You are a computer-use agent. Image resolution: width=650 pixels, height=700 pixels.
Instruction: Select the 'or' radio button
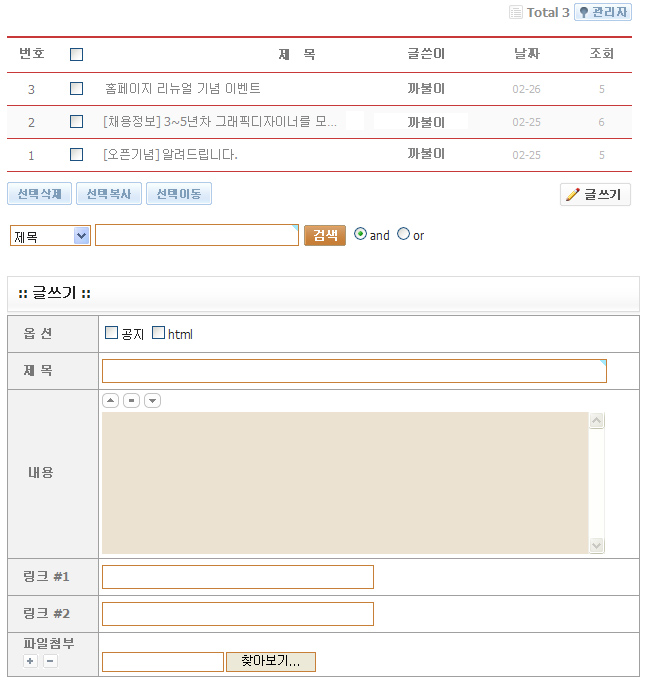click(403, 234)
